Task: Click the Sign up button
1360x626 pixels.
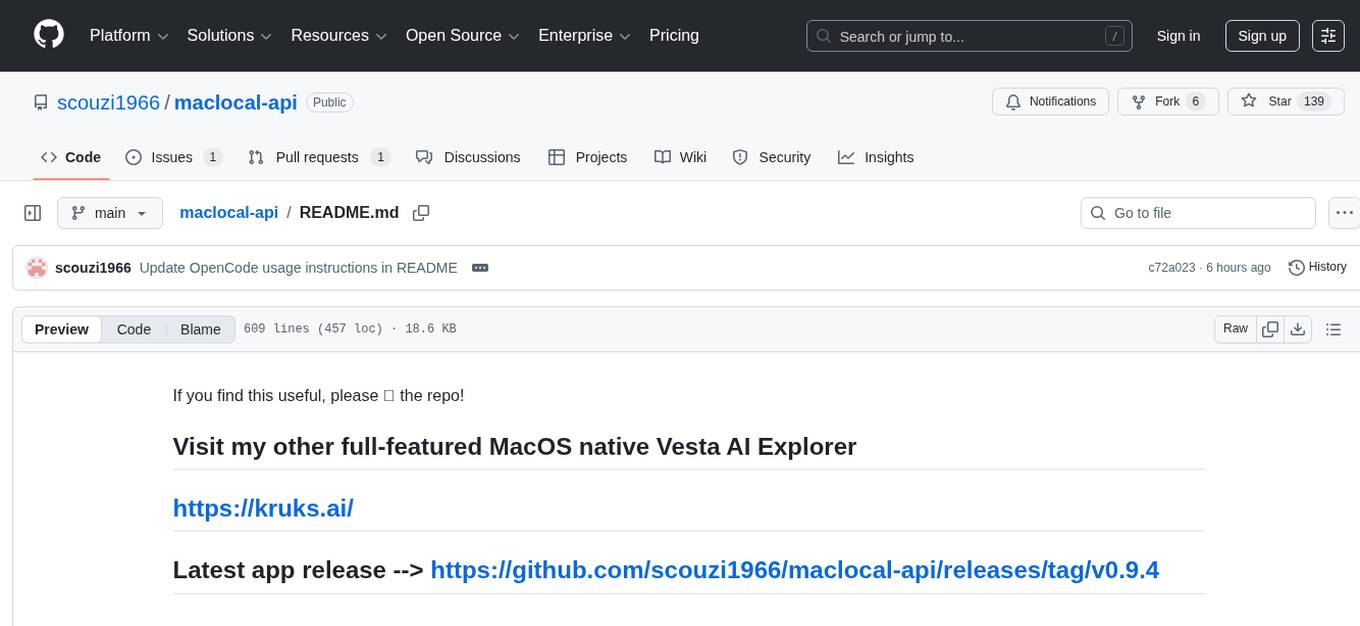Action: tap(1261, 35)
